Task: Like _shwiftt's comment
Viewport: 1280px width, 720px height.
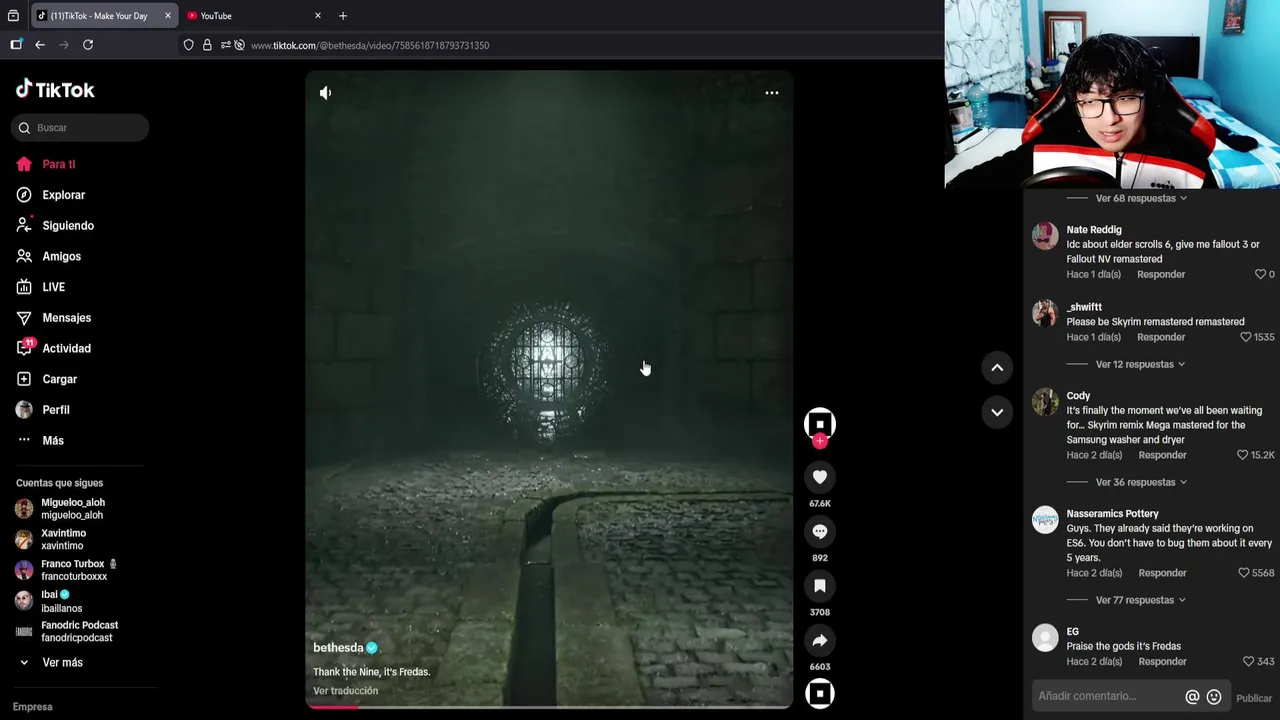Action: 1245,337
